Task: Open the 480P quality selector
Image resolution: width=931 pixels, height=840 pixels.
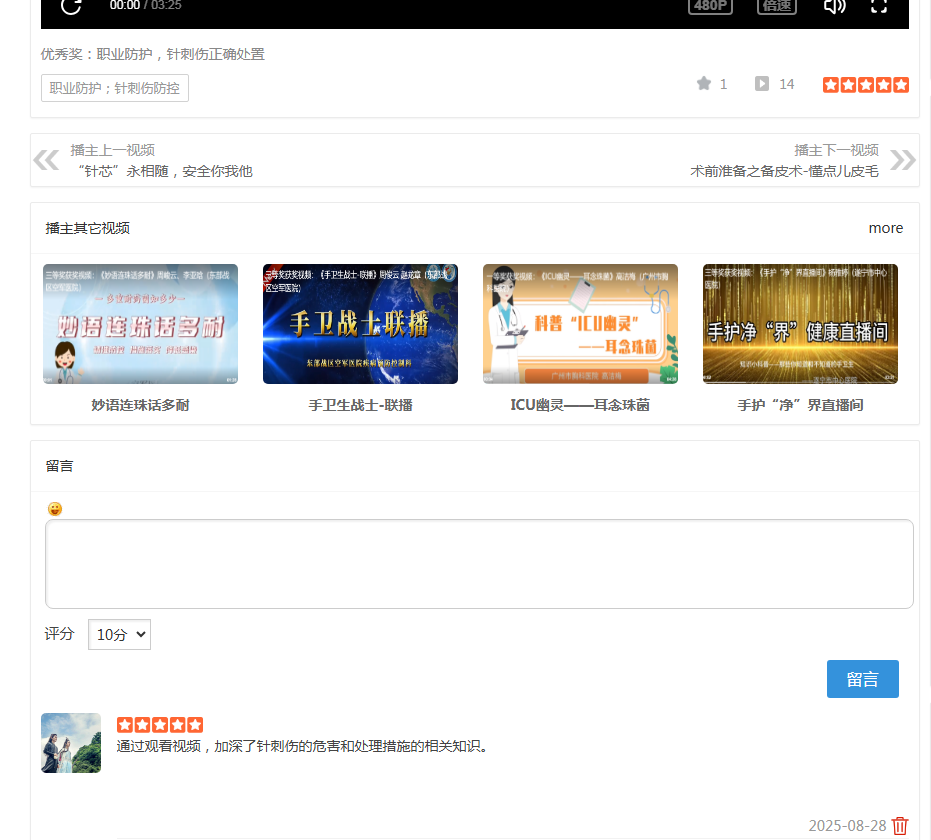Action: (710, 6)
